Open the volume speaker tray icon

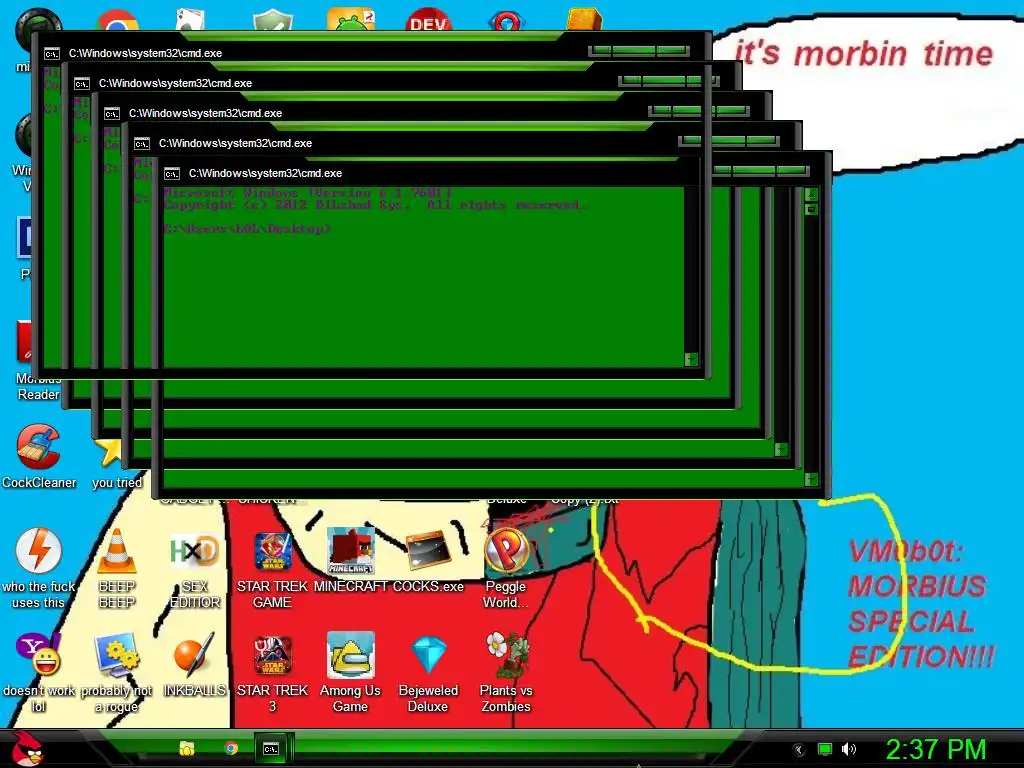click(x=848, y=749)
